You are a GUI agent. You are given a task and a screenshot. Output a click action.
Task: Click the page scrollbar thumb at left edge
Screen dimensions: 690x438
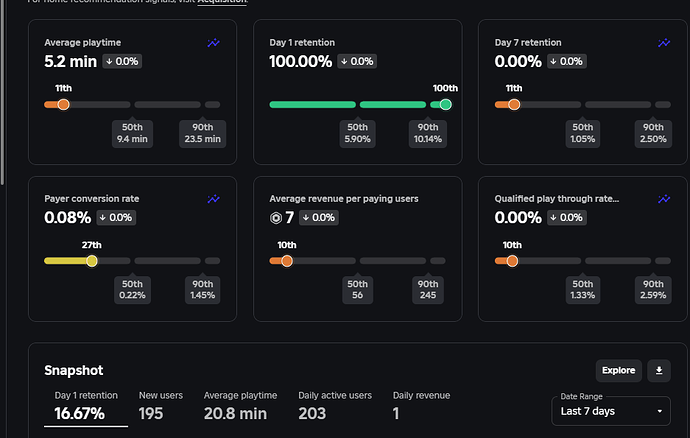pyautogui.click(x=2, y=90)
